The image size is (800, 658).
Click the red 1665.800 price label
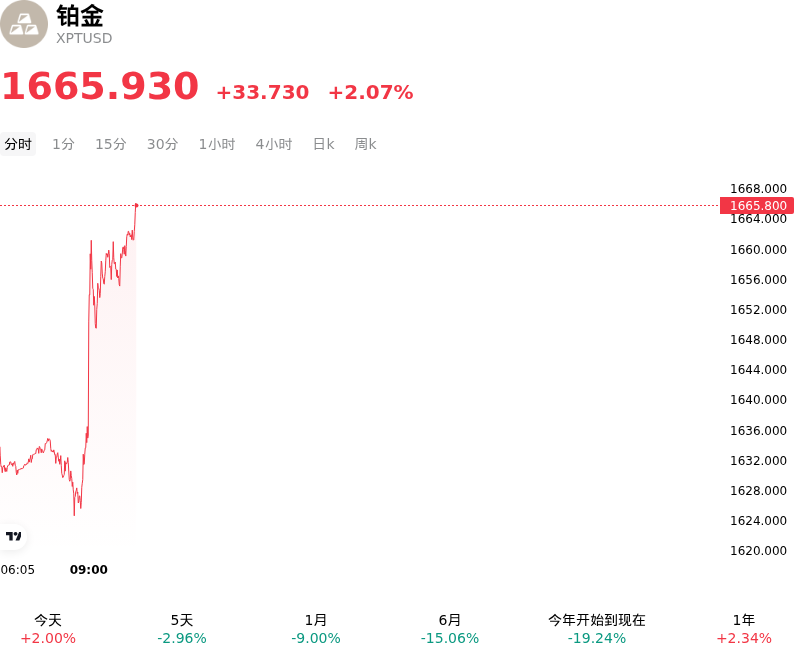coord(757,206)
